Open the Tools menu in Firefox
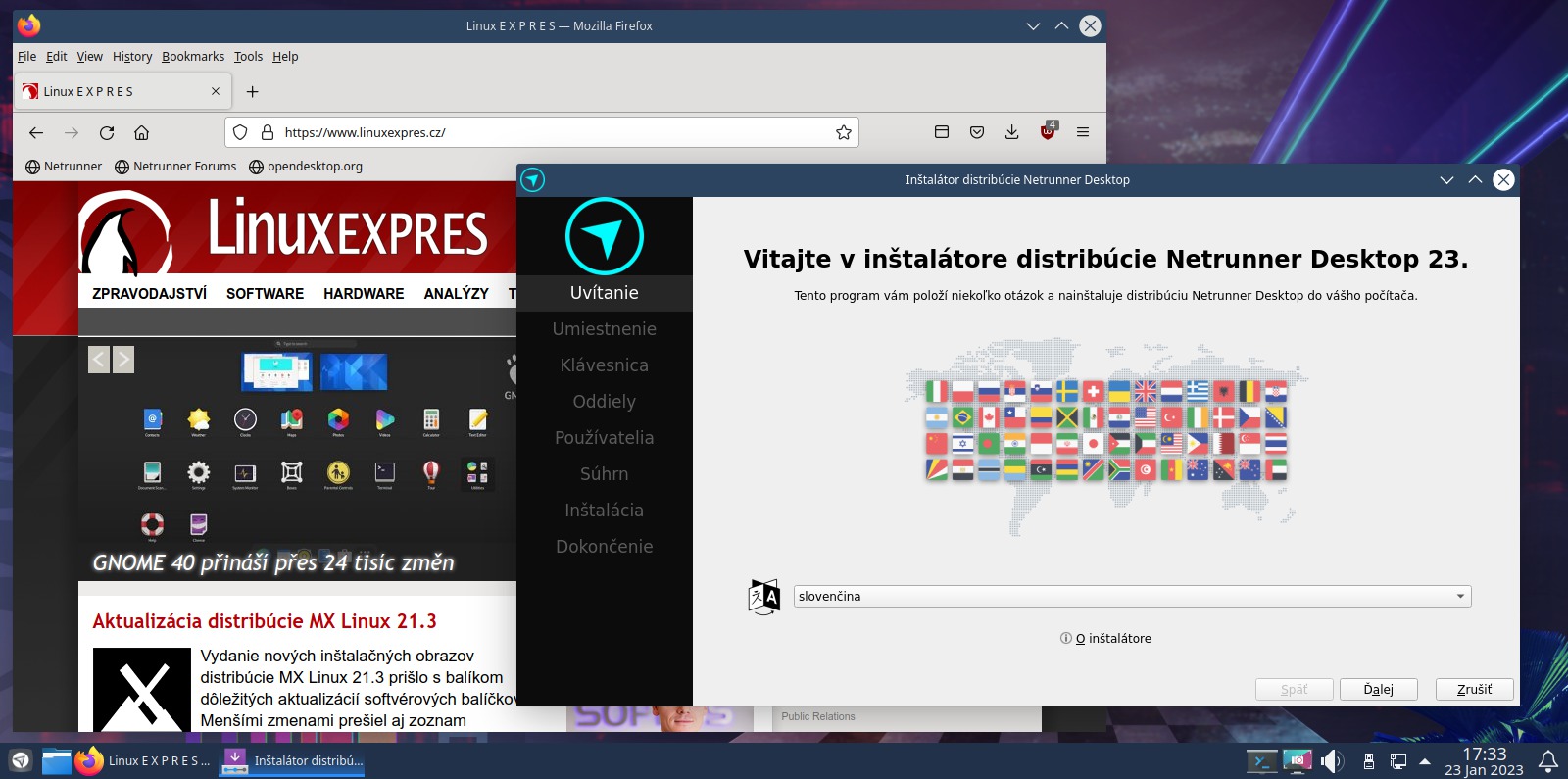 [x=248, y=56]
